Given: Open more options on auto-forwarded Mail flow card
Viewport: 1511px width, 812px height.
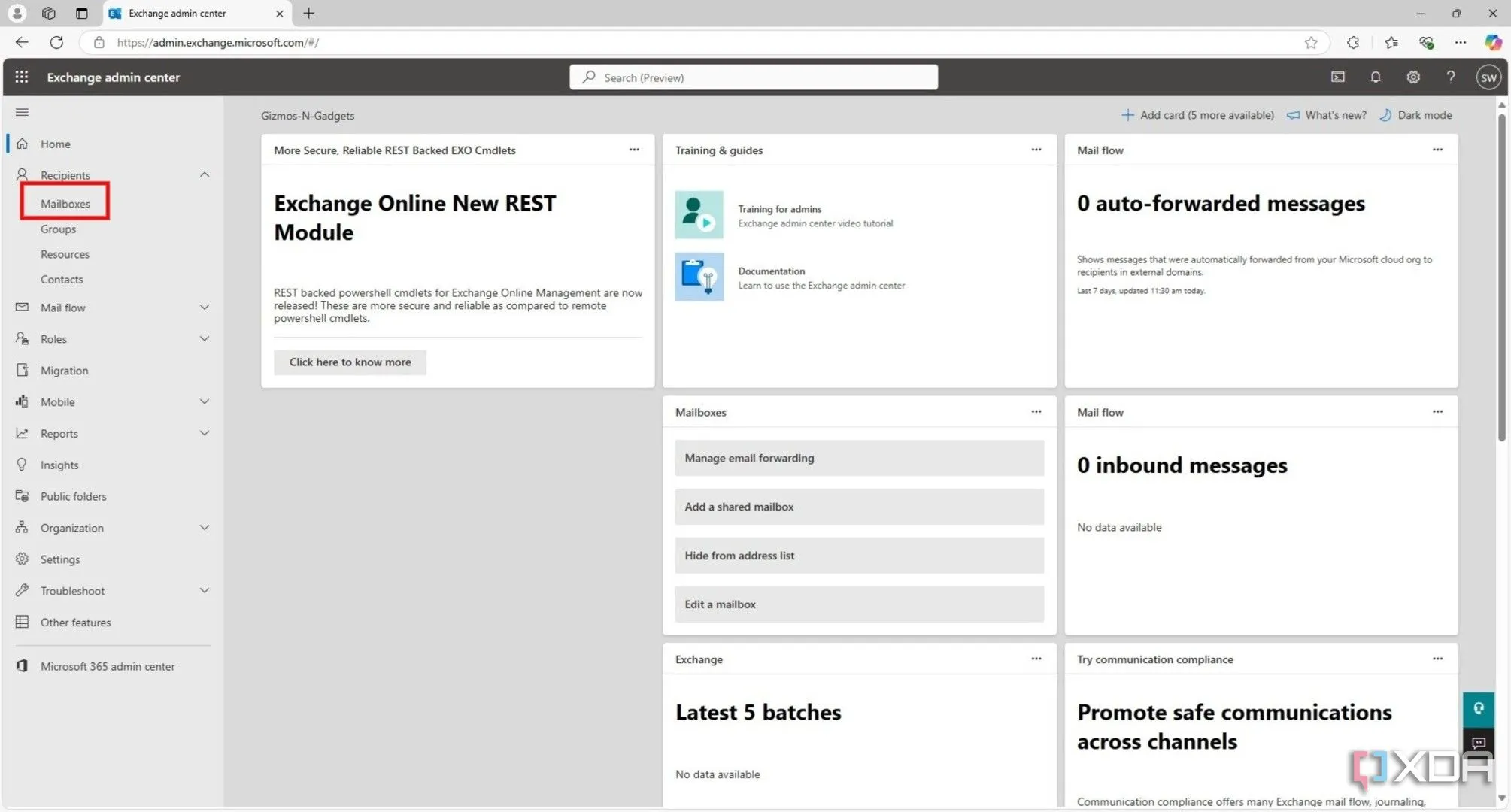Looking at the screenshot, I should 1437,150.
